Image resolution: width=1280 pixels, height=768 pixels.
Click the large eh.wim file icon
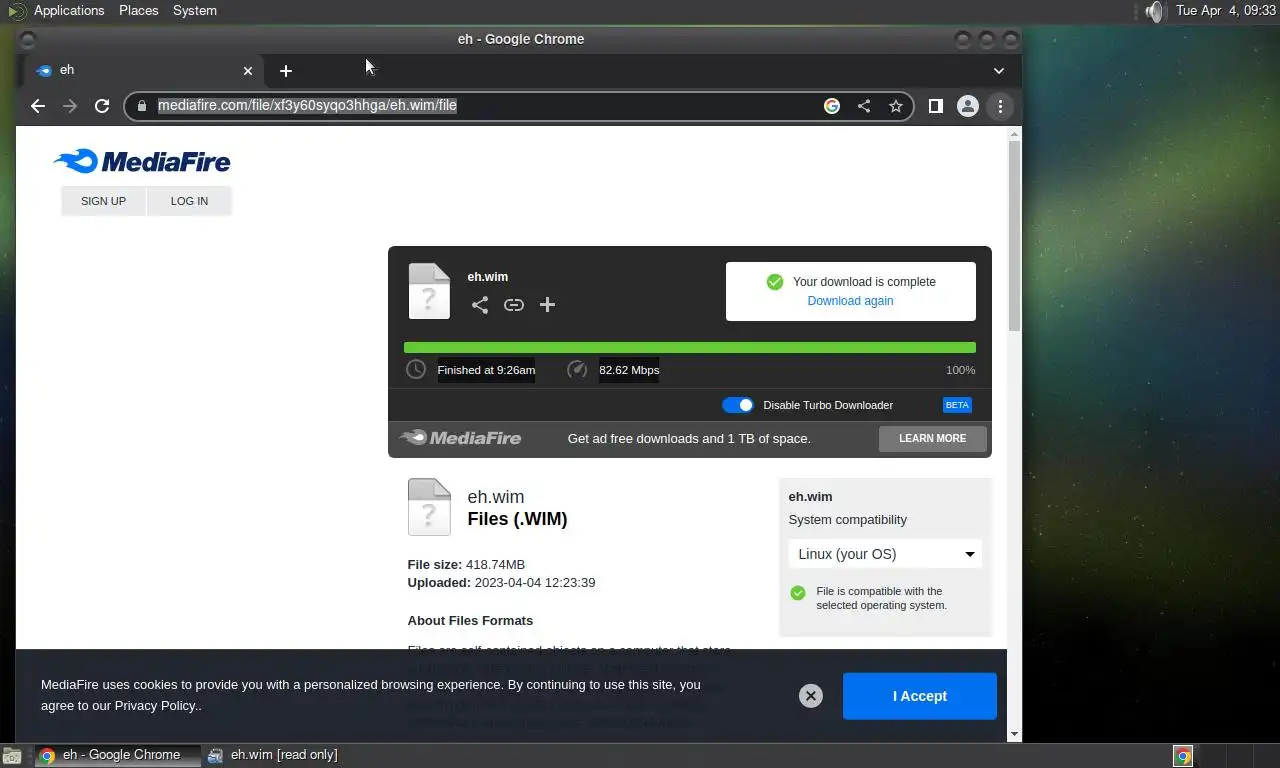pyautogui.click(x=429, y=507)
